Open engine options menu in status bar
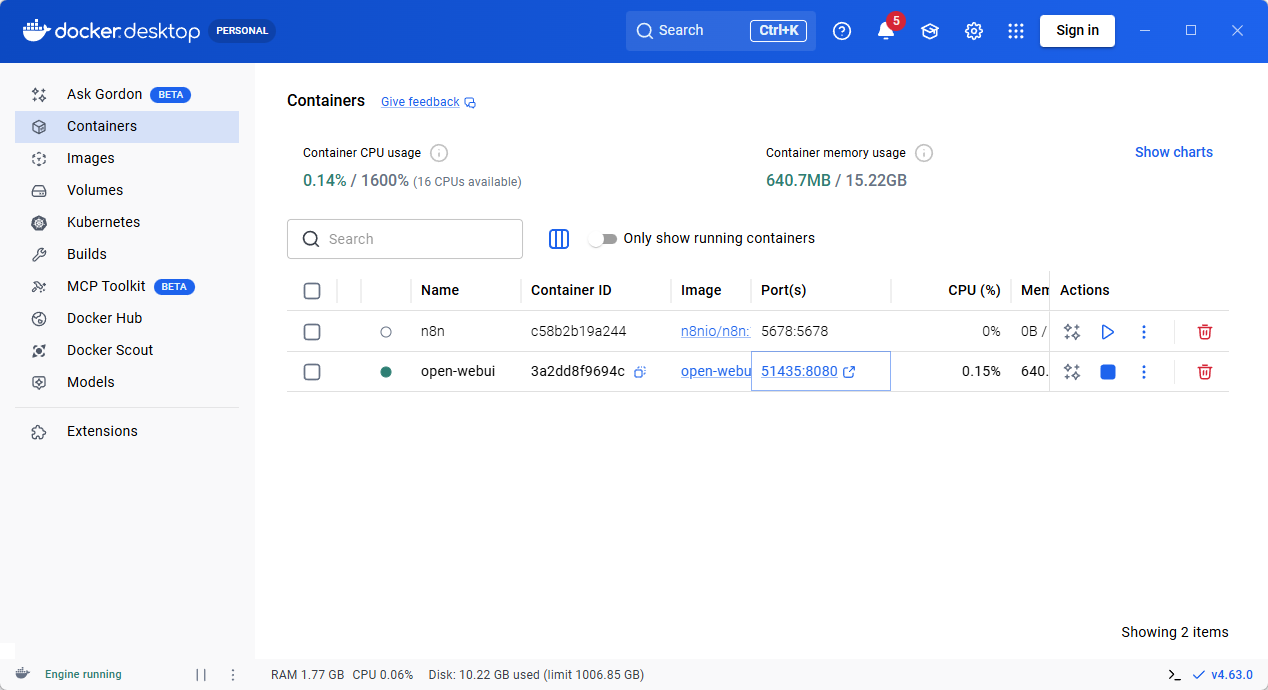1268x690 pixels. coord(233,675)
